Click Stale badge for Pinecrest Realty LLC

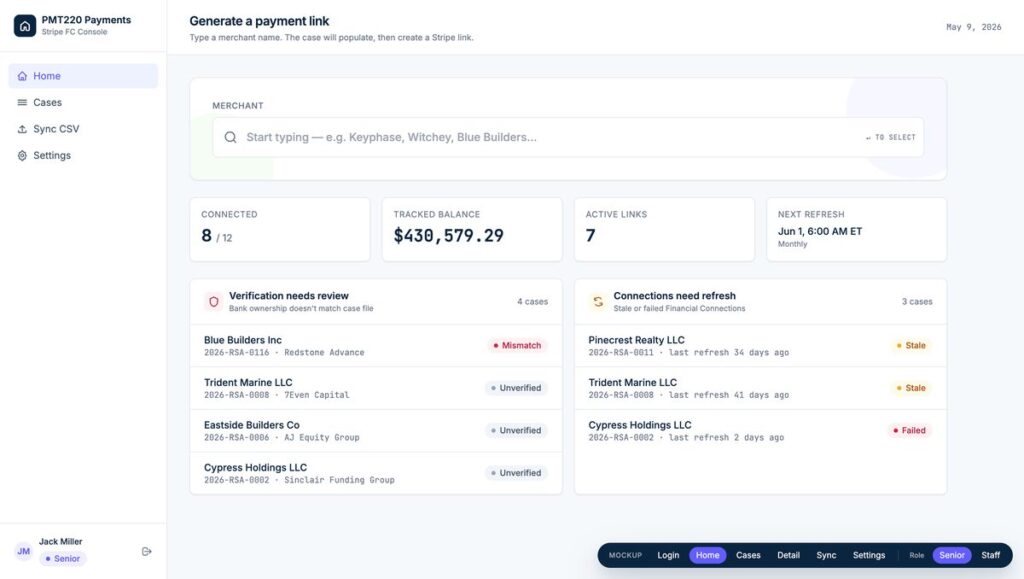(911, 345)
